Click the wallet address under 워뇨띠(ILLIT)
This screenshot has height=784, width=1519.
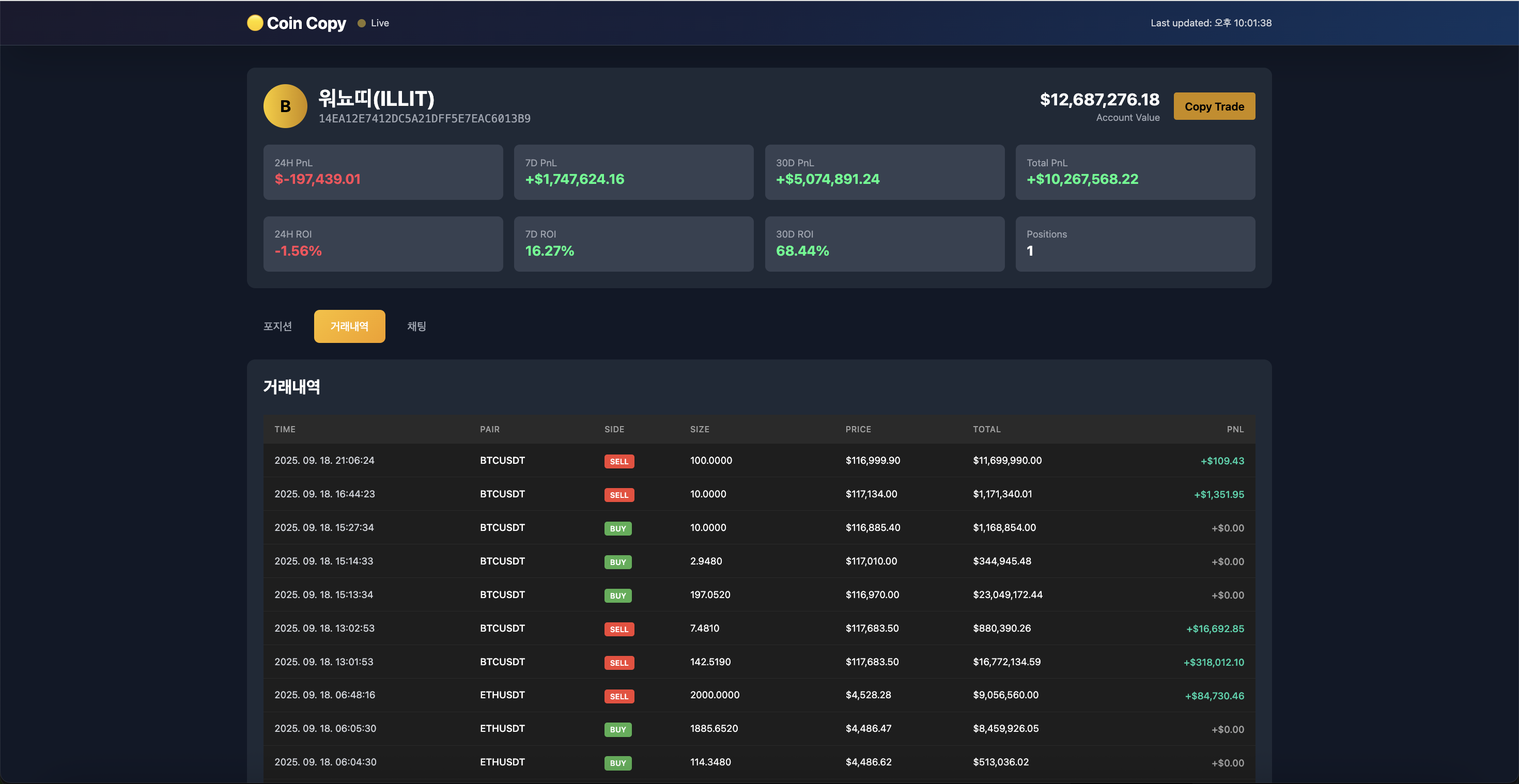point(424,118)
